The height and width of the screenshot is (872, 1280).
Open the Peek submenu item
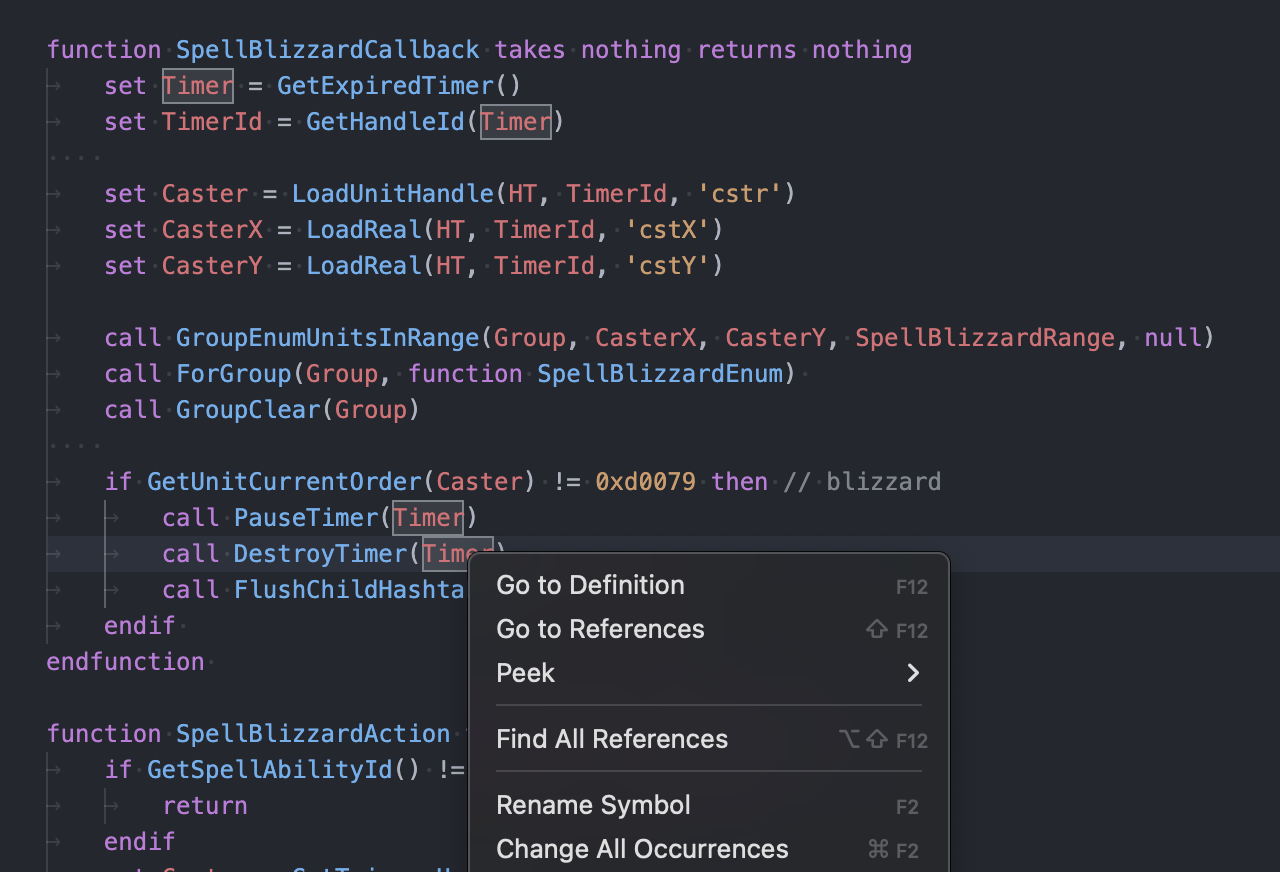[x=526, y=673]
